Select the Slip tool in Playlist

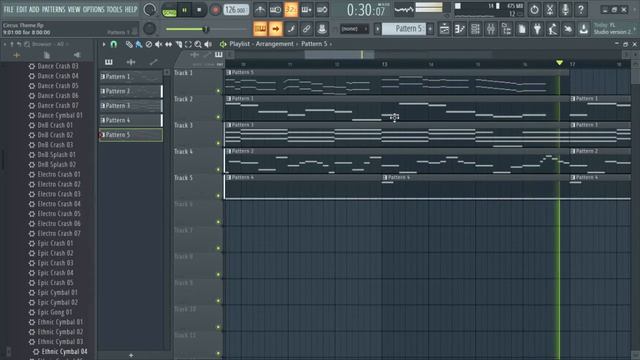(x=168, y=44)
